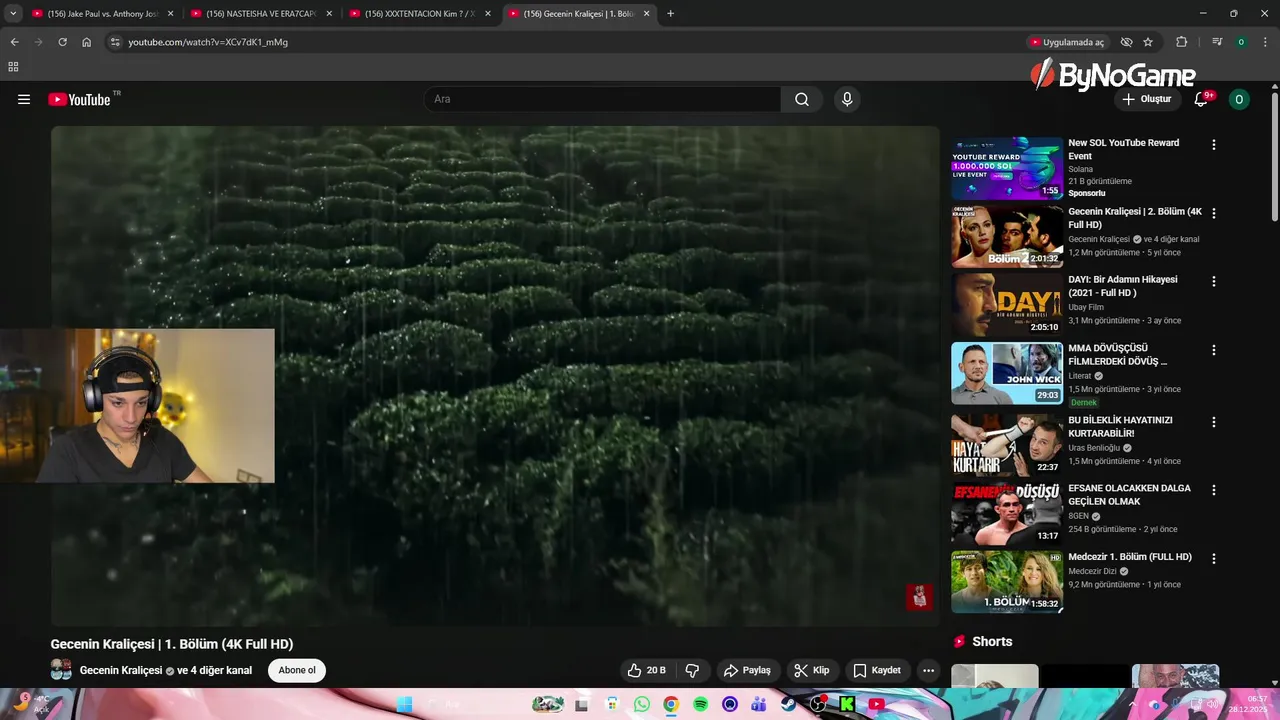Screen dimensions: 1280x720
Task: Open the browser home page button
Action: click(86, 42)
